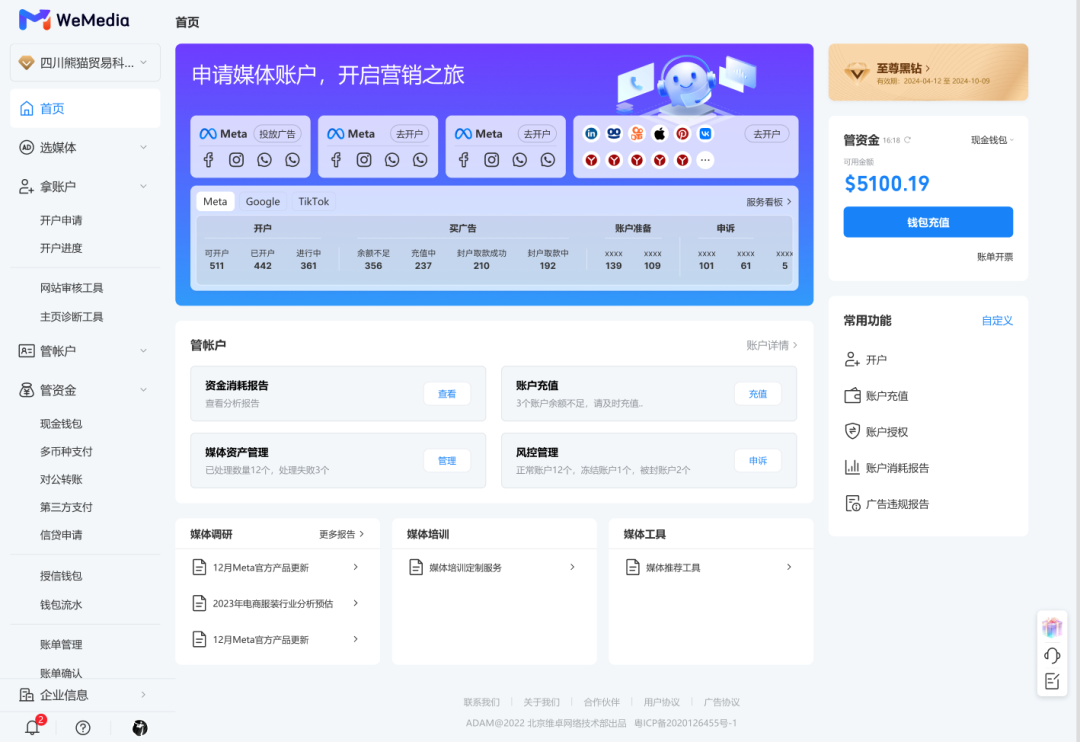Viewport: 1080px width, 742px height.
Task: Click the Instagram icon in the 投放广告 card
Action: [x=236, y=160]
